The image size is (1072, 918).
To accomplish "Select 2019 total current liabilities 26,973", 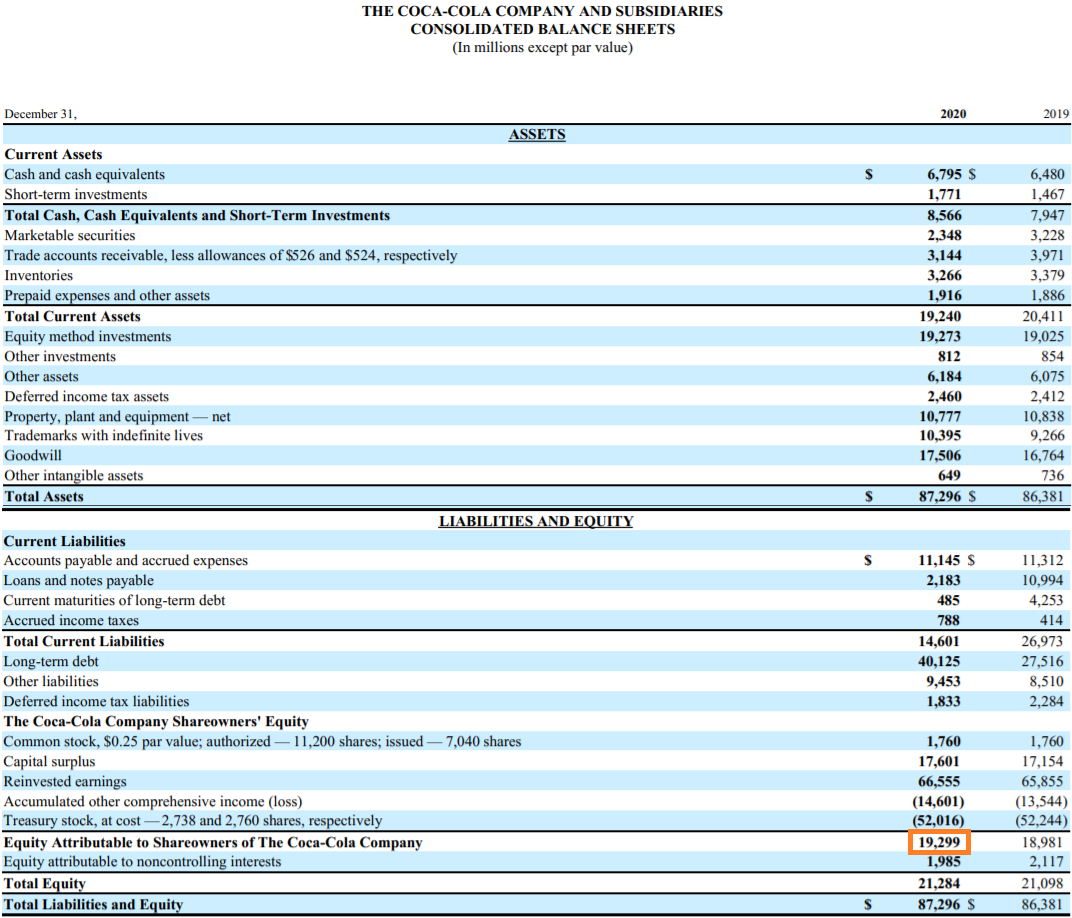I will coord(1043,641).
